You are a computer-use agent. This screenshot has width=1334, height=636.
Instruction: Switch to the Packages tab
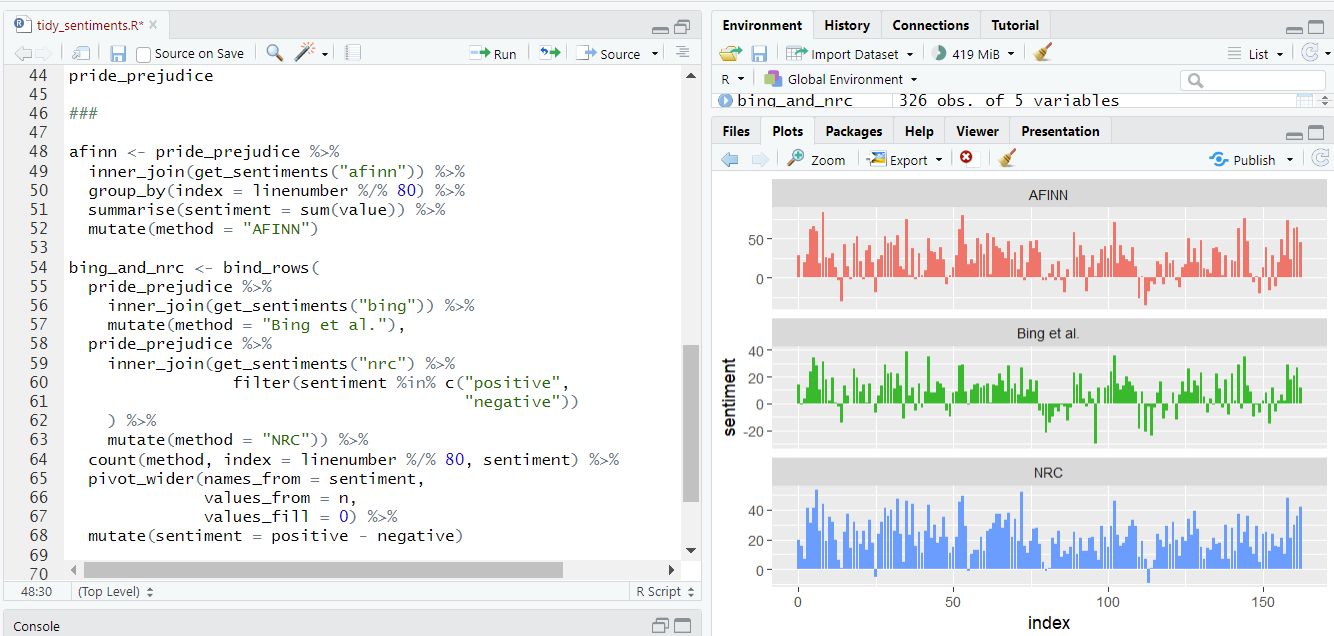point(853,131)
